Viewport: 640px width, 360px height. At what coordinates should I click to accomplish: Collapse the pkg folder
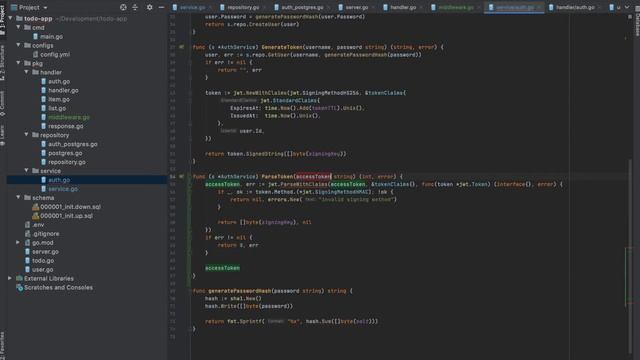pyautogui.click(x=18, y=63)
